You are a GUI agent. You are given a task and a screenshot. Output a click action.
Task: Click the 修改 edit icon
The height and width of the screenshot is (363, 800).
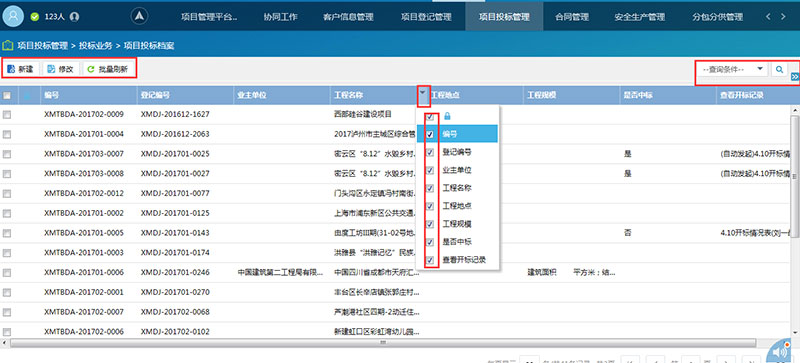pos(52,69)
